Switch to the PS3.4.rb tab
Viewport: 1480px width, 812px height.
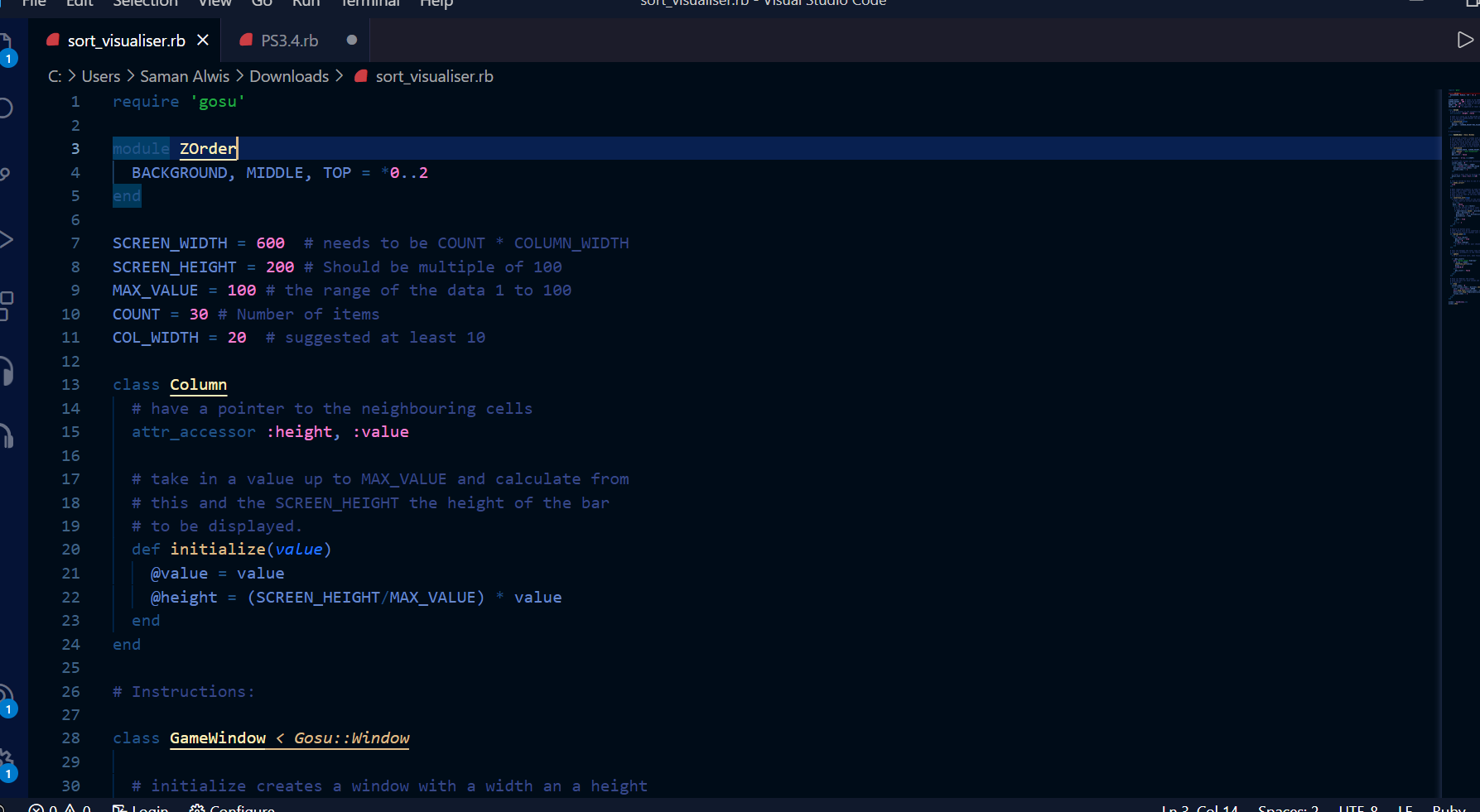click(289, 41)
